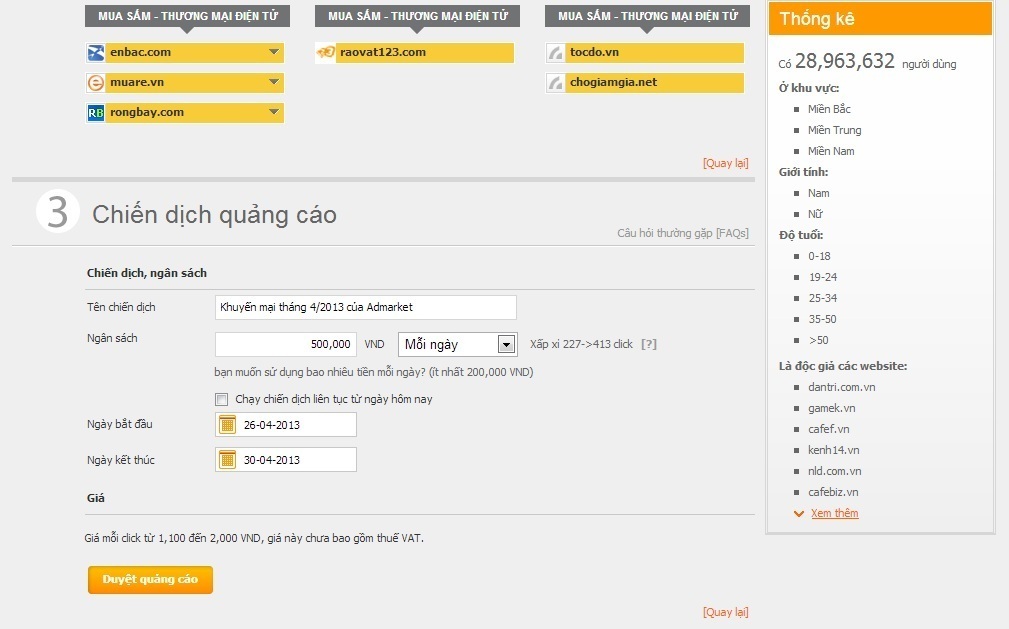Click 'cafebiz.vn' in website list

[x=833, y=492]
